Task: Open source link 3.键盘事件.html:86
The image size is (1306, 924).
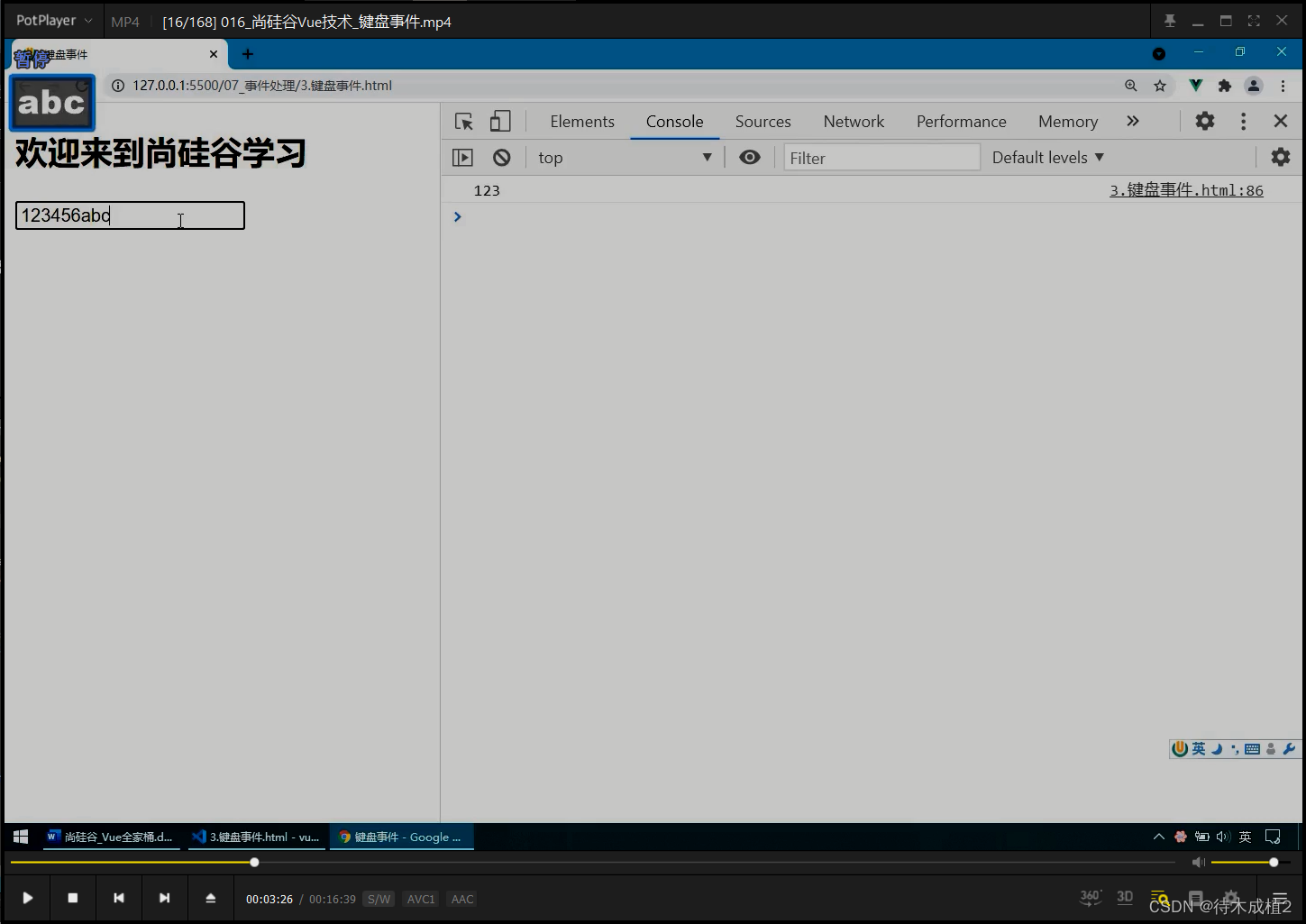Action: tap(1186, 190)
